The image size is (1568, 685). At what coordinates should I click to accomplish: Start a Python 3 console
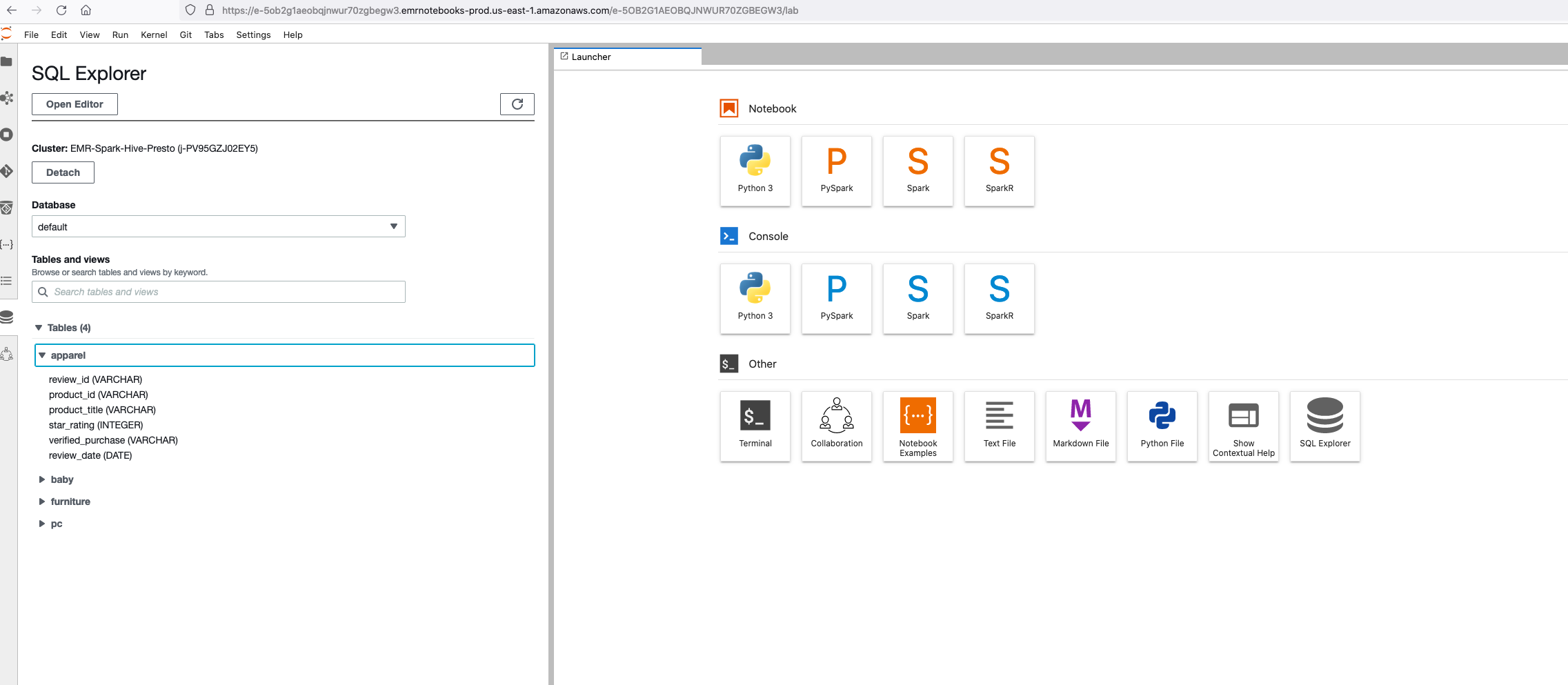pos(755,299)
